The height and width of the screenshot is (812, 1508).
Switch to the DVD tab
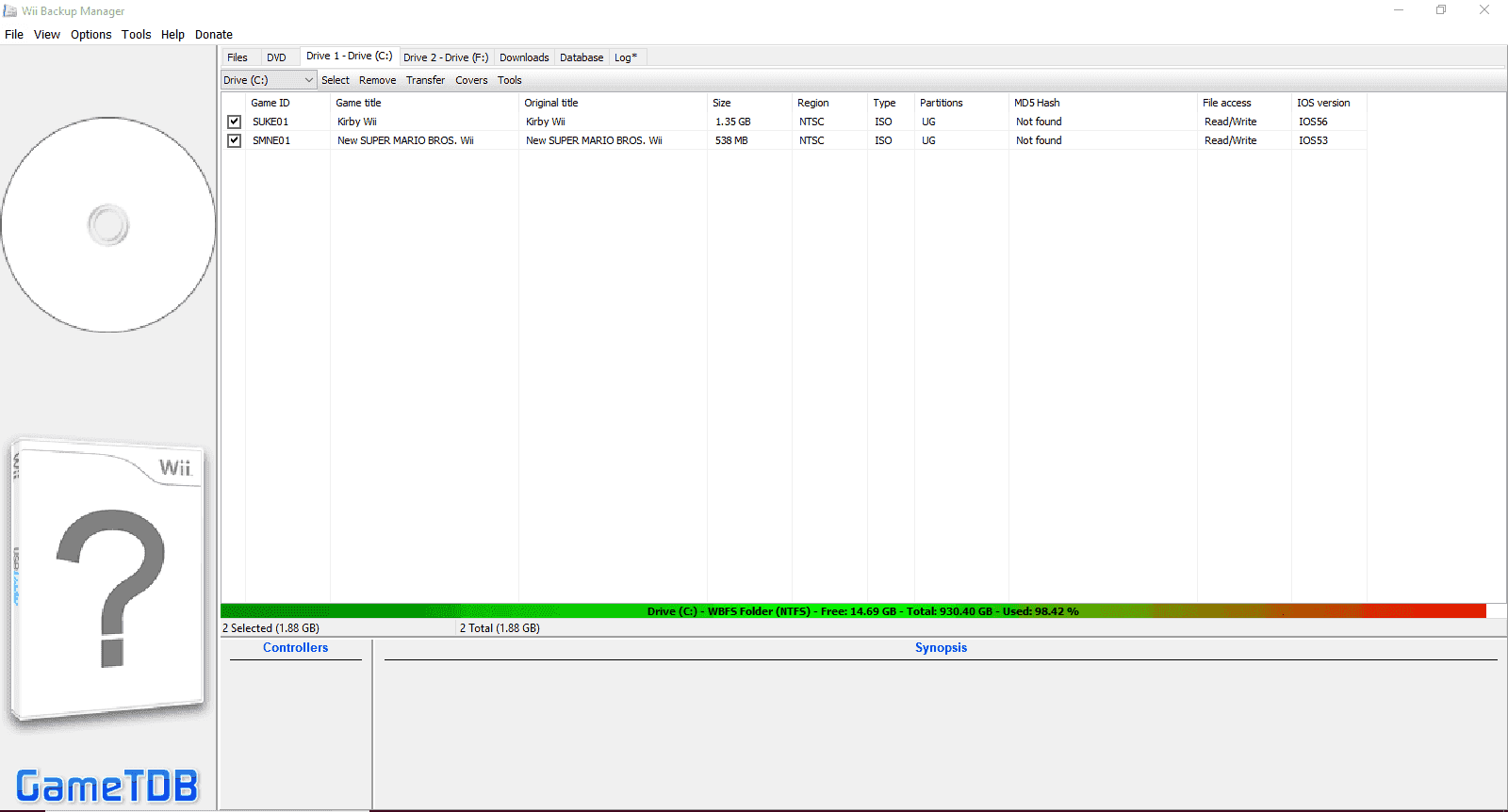(276, 57)
